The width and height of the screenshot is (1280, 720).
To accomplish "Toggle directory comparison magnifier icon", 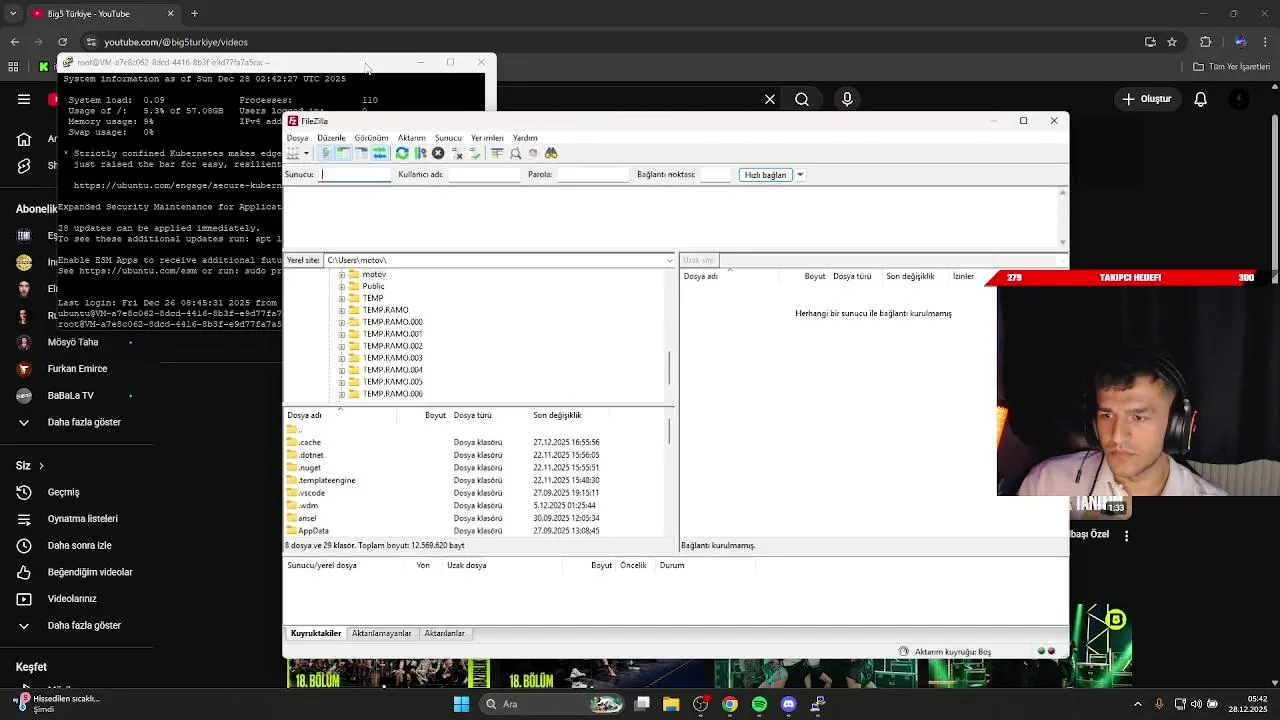I will point(515,153).
